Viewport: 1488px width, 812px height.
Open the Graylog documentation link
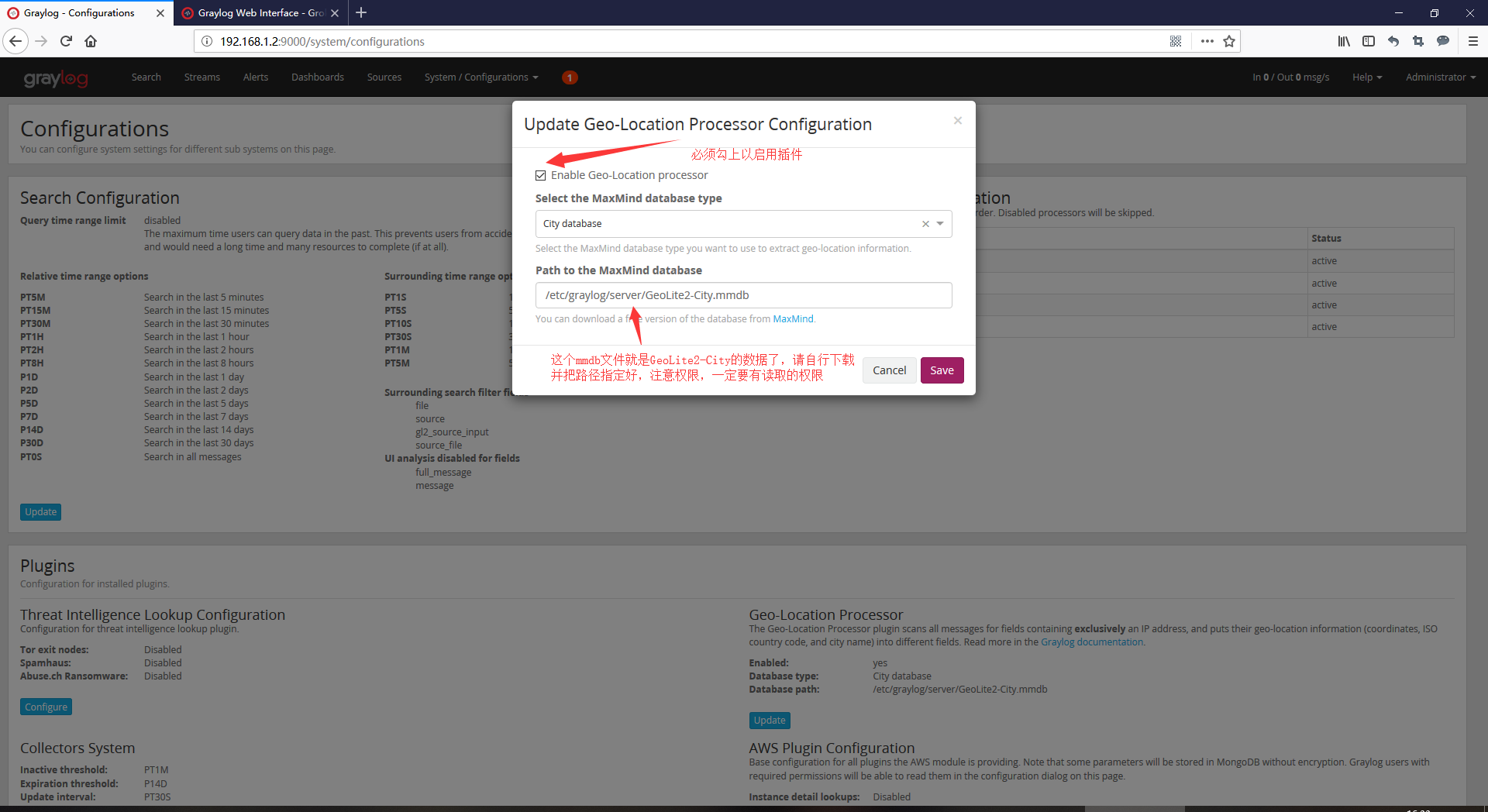tap(1092, 642)
